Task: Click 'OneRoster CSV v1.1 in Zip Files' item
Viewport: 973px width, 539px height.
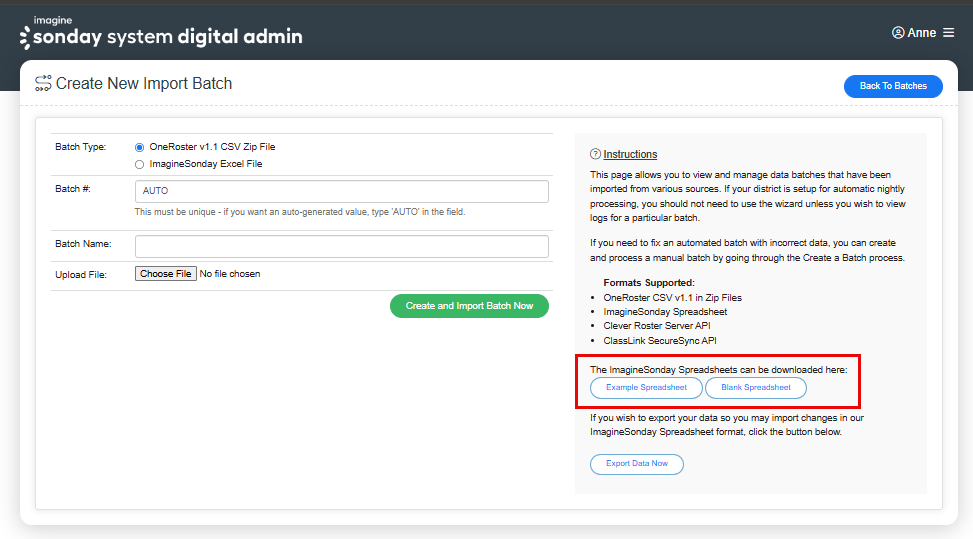Action: tap(673, 298)
